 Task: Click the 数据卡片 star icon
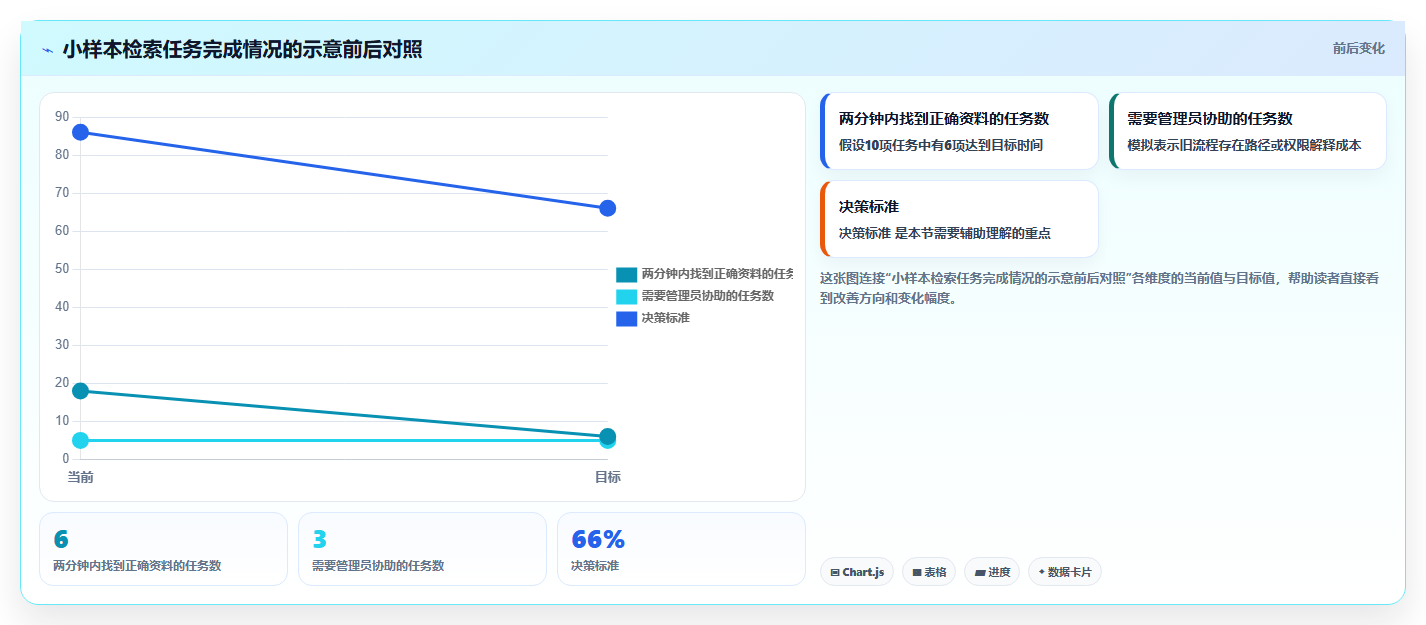pos(1041,572)
